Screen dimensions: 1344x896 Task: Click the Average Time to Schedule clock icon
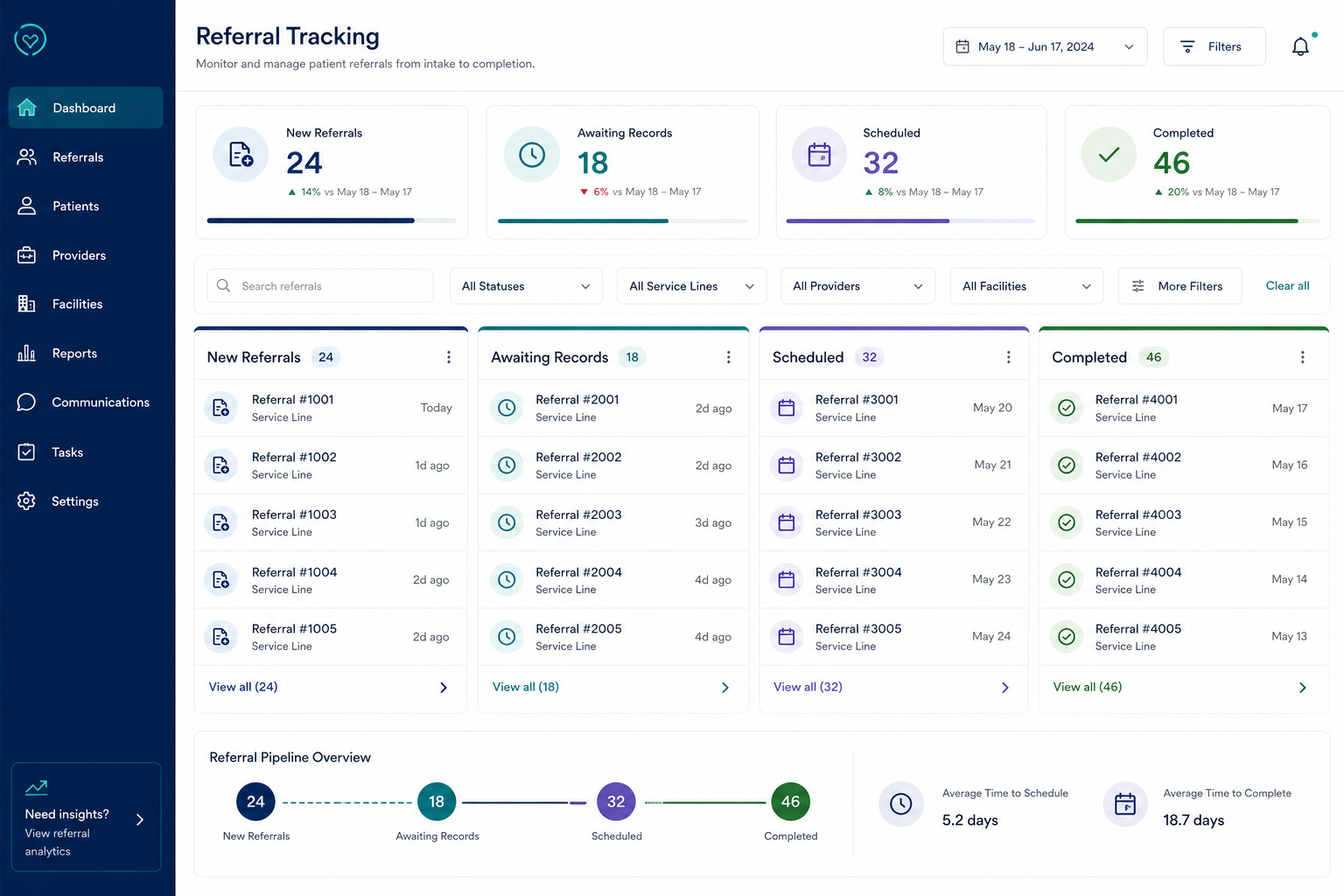coord(901,804)
